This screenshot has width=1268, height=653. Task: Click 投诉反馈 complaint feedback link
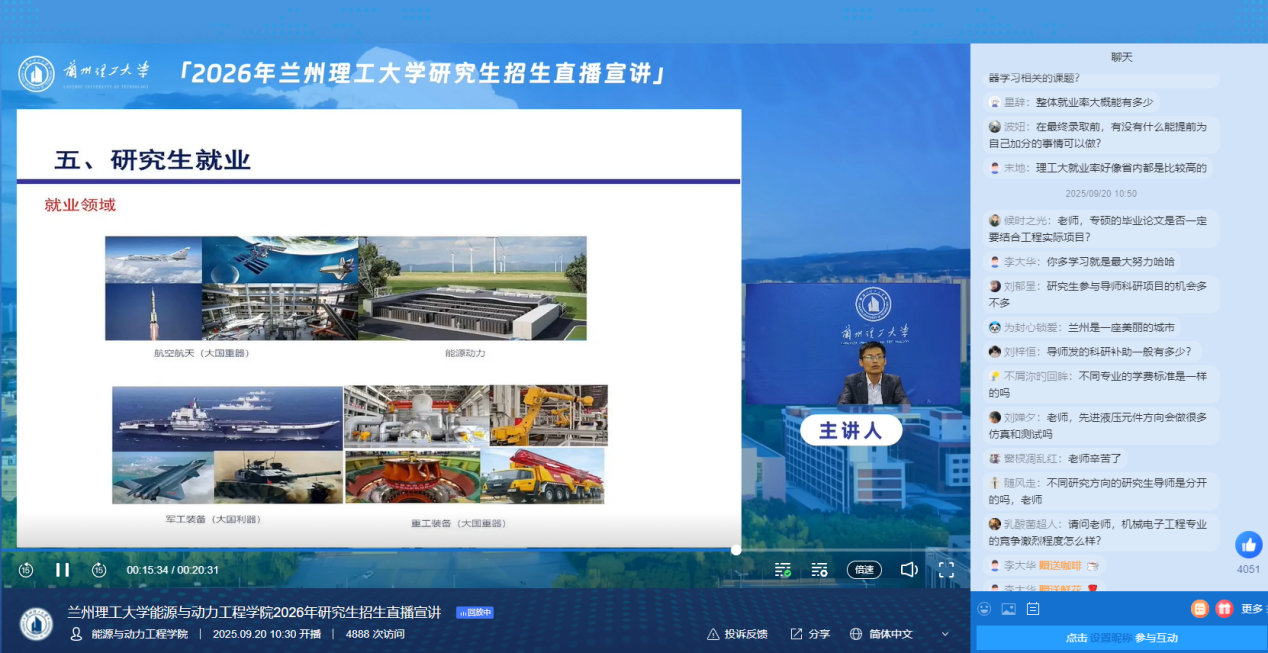(737, 634)
